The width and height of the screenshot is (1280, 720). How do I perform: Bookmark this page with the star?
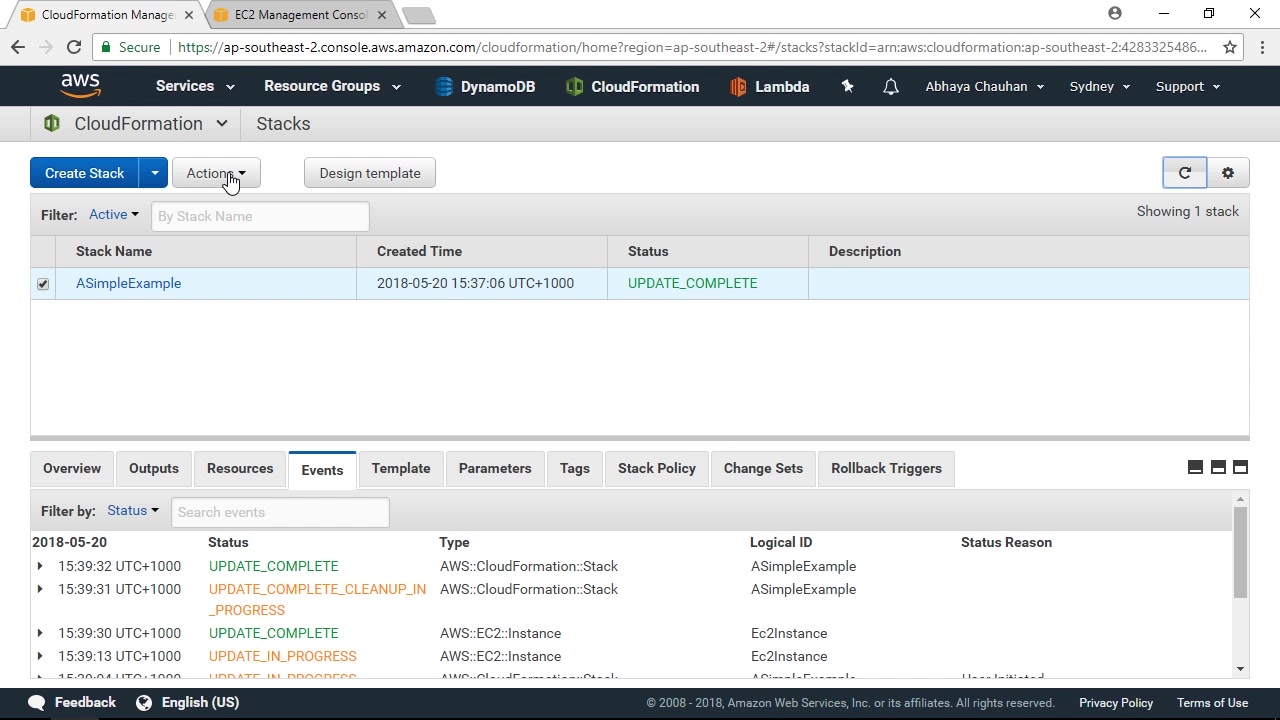(1230, 47)
